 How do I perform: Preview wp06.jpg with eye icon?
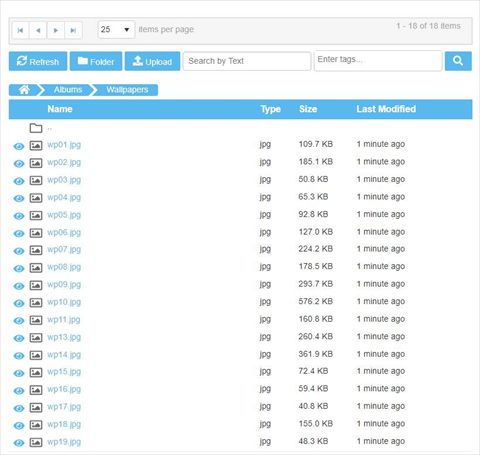tap(19, 233)
